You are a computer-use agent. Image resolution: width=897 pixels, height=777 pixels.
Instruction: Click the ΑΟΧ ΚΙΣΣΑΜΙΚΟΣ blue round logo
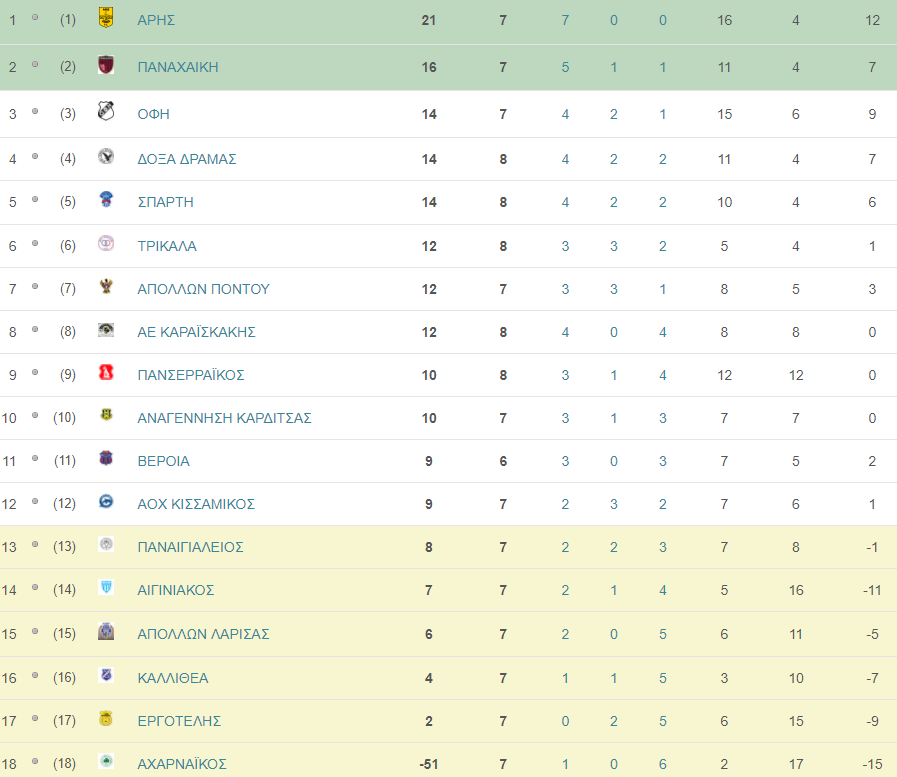coord(106,502)
